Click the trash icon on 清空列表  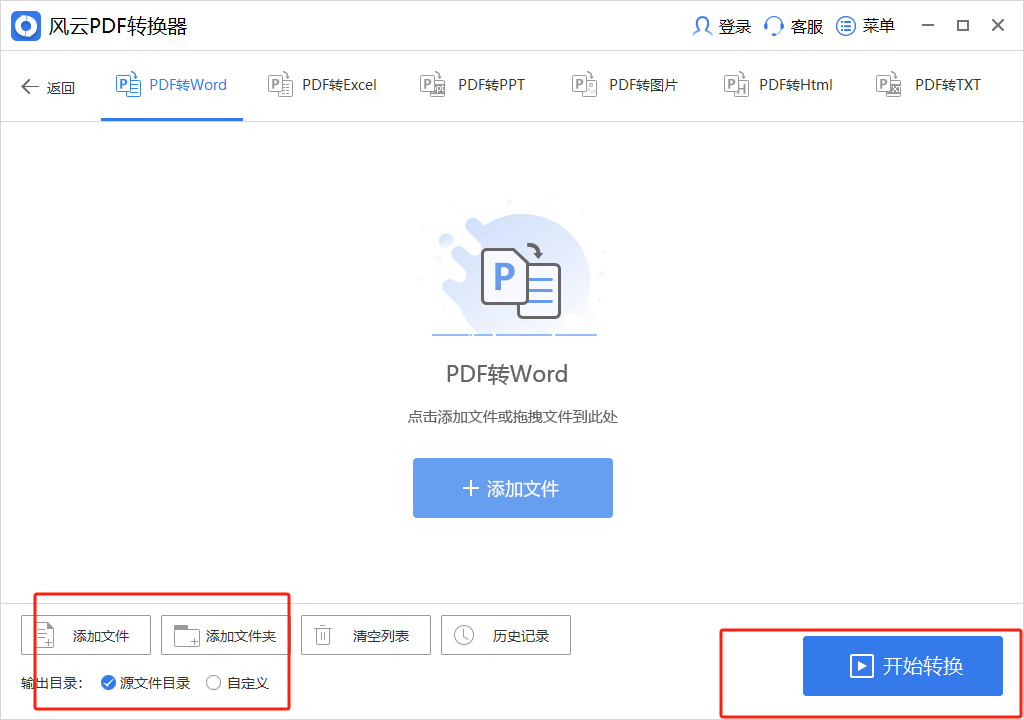323,635
